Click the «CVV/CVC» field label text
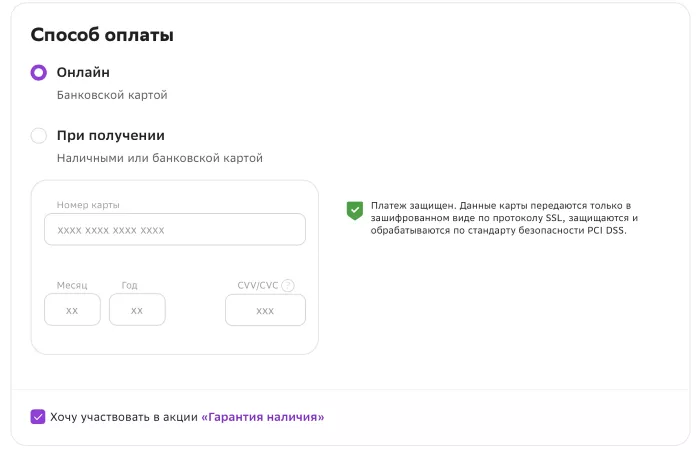This screenshot has width=700, height=450. (x=257, y=285)
